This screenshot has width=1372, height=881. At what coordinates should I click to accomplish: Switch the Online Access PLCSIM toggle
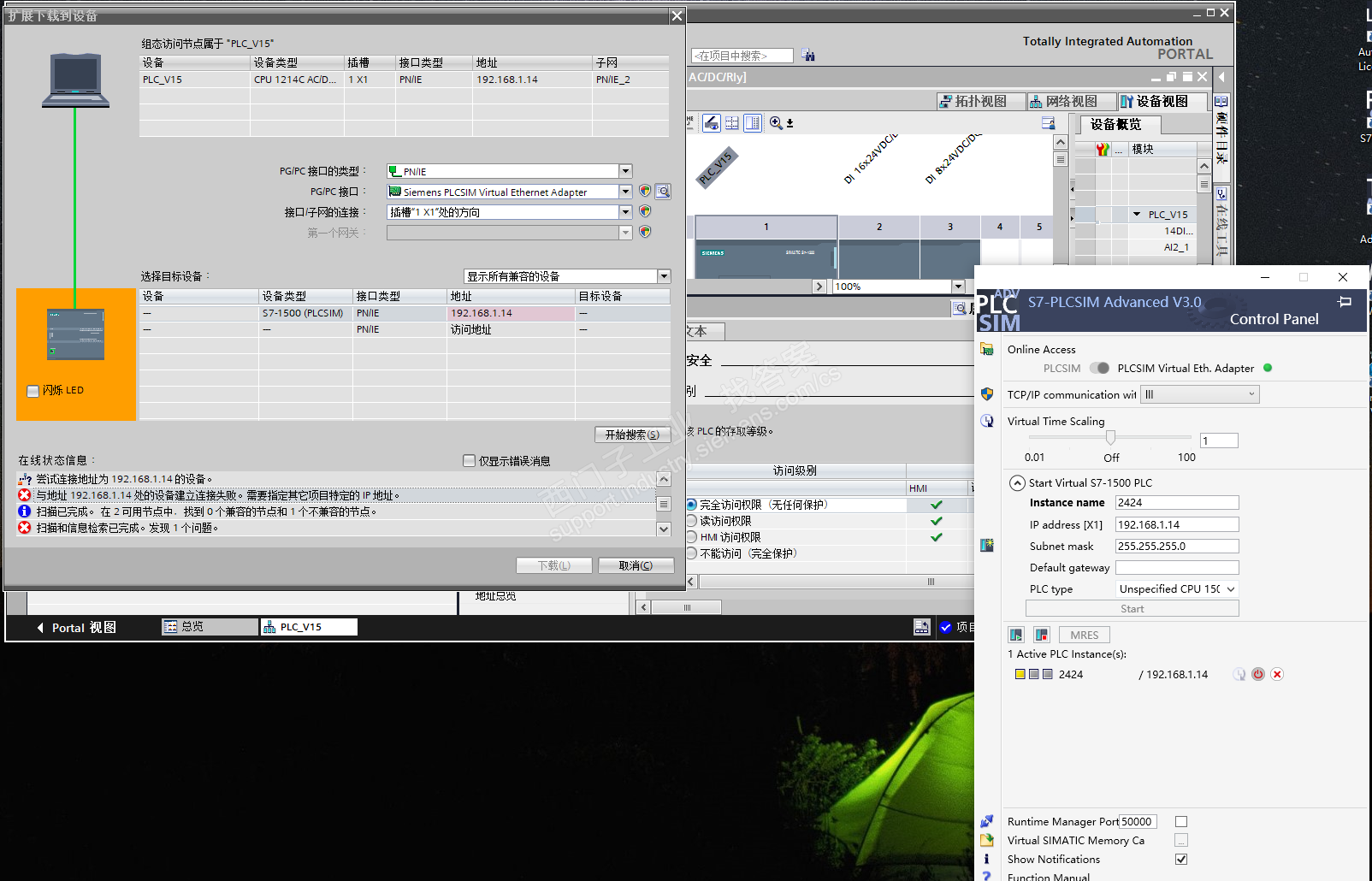pos(1100,368)
